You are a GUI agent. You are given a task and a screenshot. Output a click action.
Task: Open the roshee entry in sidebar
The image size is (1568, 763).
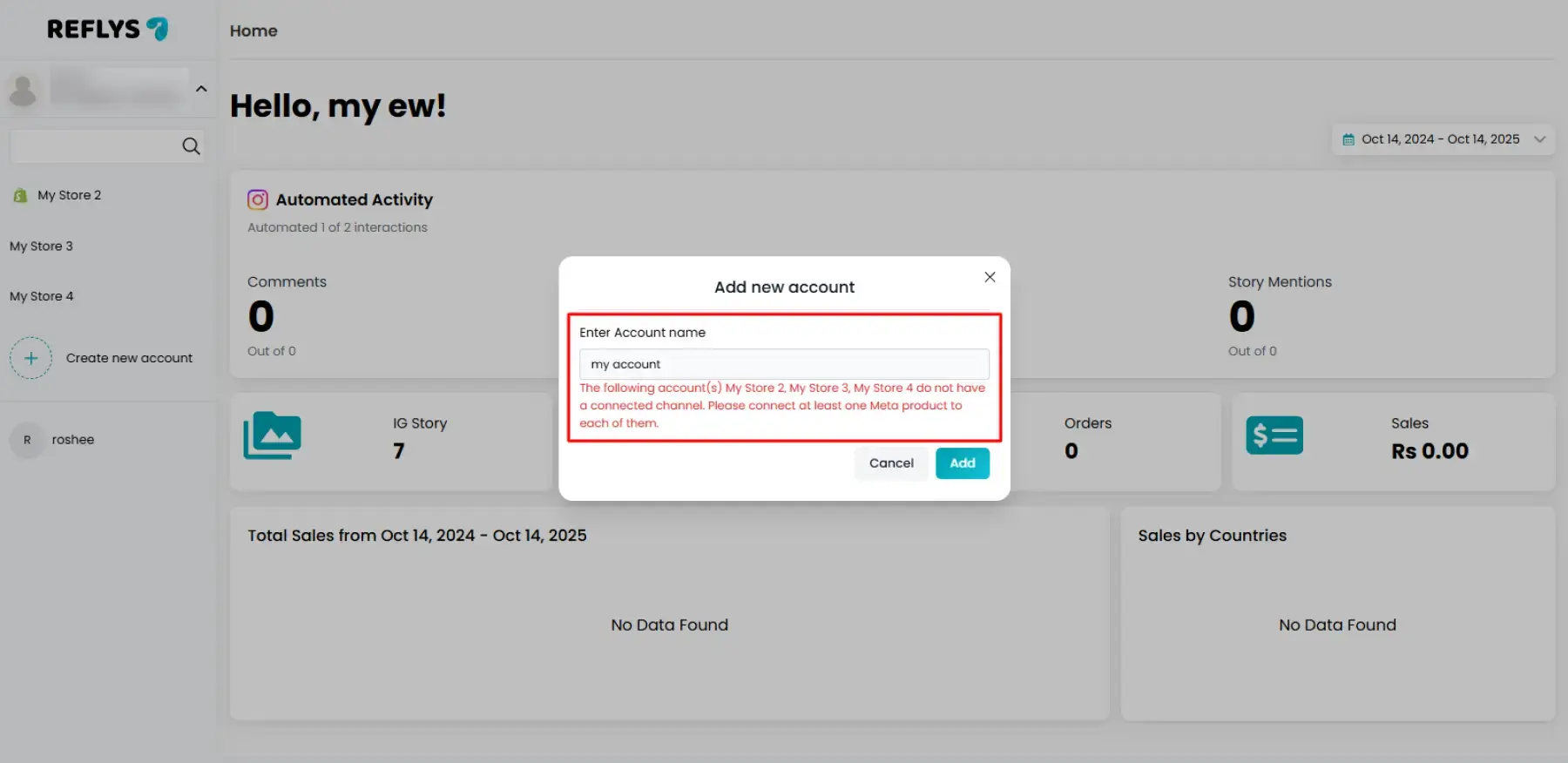click(72, 440)
